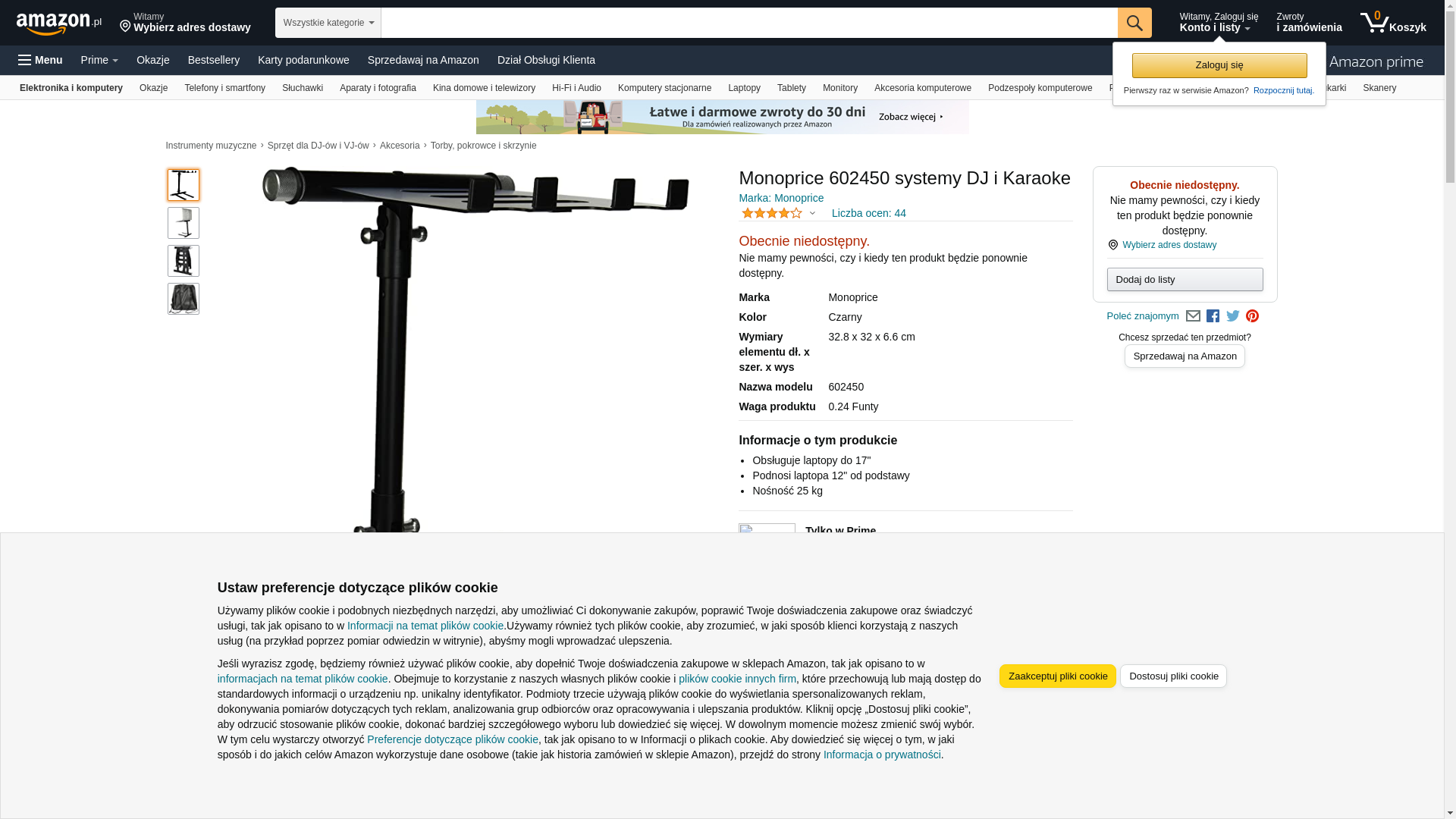The height and width of the screenshot is (819, 1456).
Task: Select the second product thumbnail image
Action: point(184,223)
